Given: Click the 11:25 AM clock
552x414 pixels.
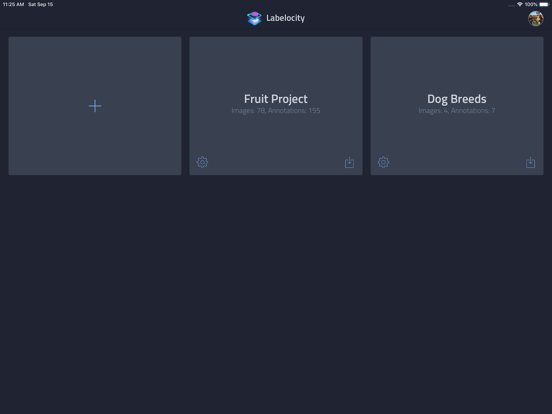Looking at the screenshot, I should pyautogui.click(x=13, y=4).
